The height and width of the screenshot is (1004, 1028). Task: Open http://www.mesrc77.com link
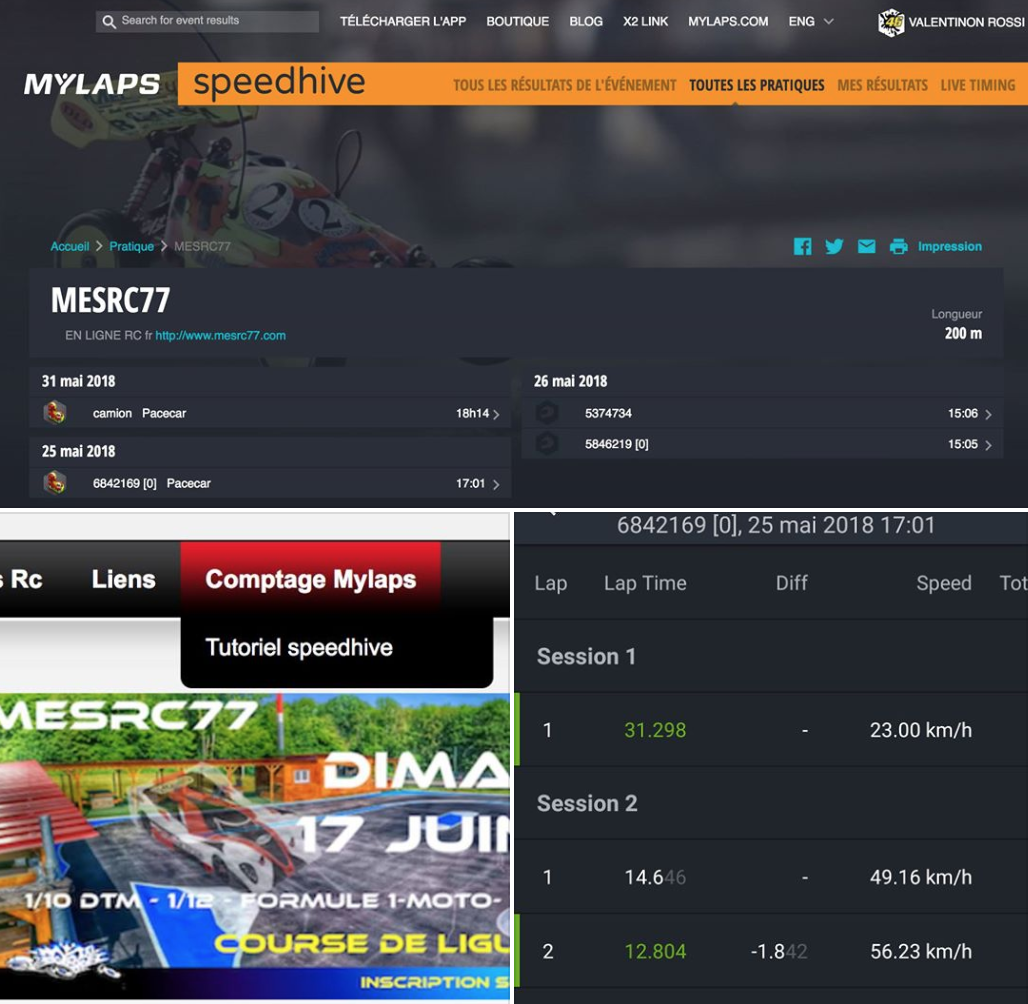[x=220, y=336]
